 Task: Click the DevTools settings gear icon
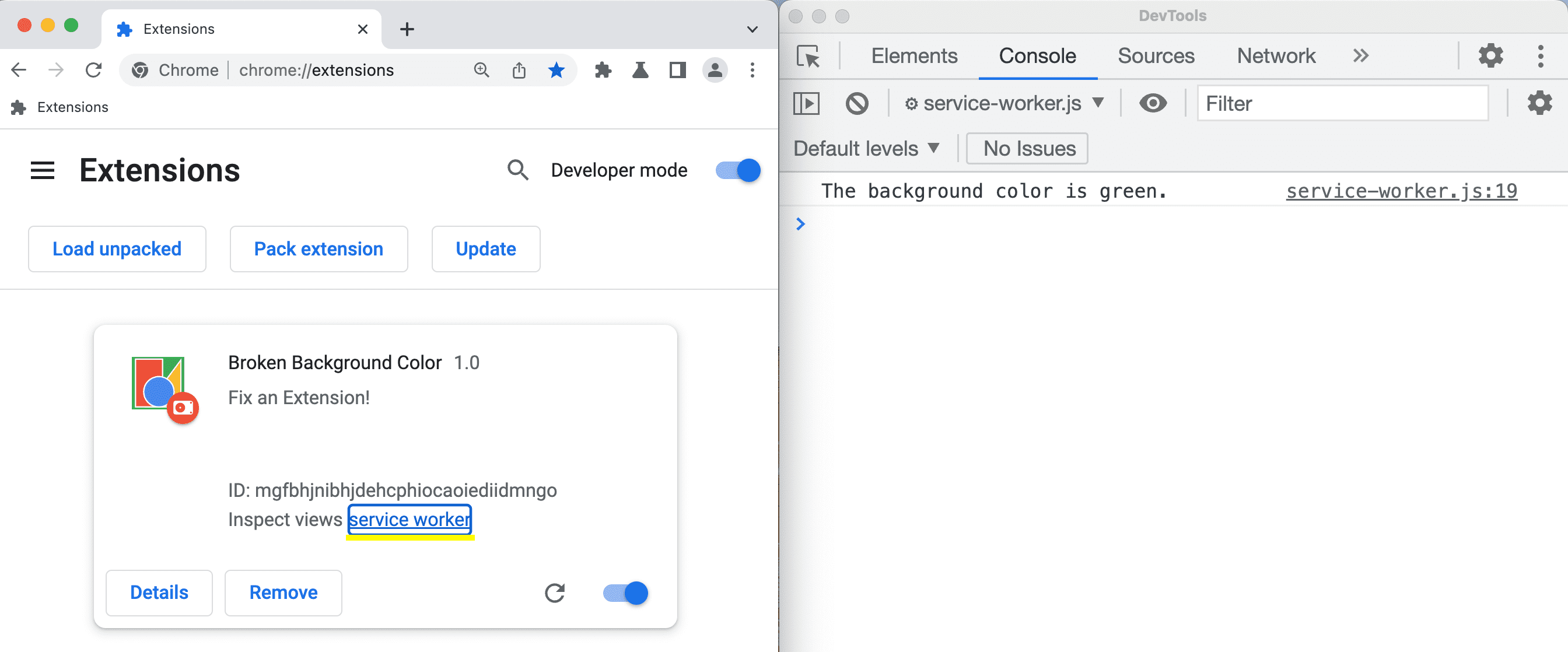(x=1491, y=55)
